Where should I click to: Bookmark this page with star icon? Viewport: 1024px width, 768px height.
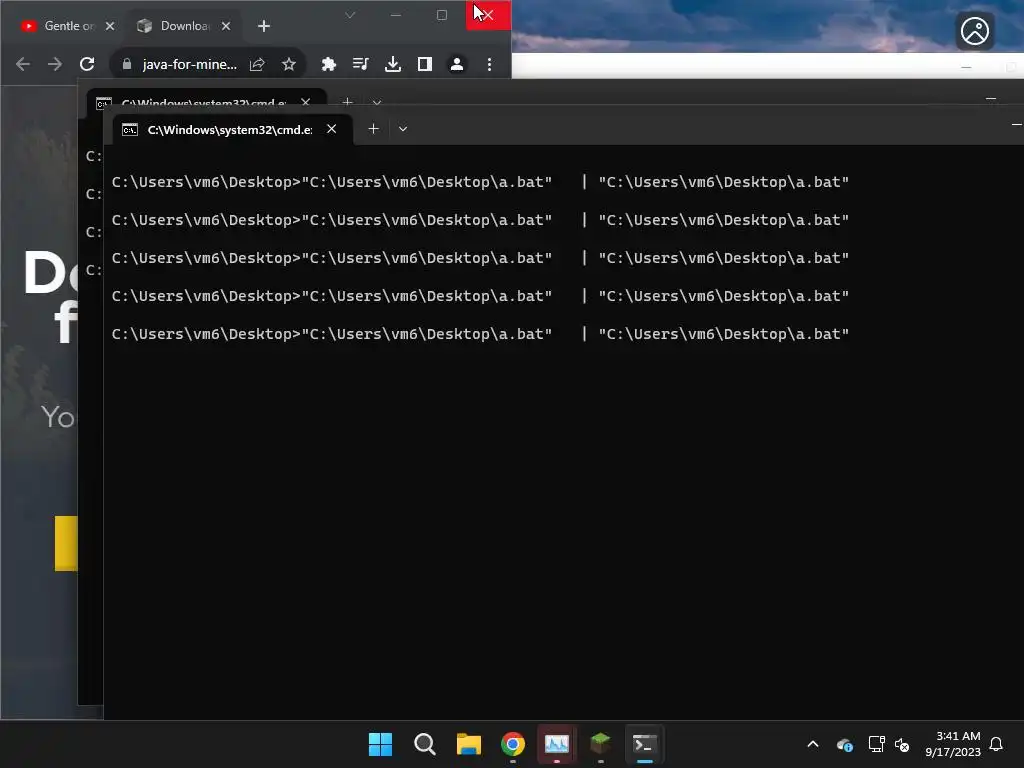coord(289,64)
